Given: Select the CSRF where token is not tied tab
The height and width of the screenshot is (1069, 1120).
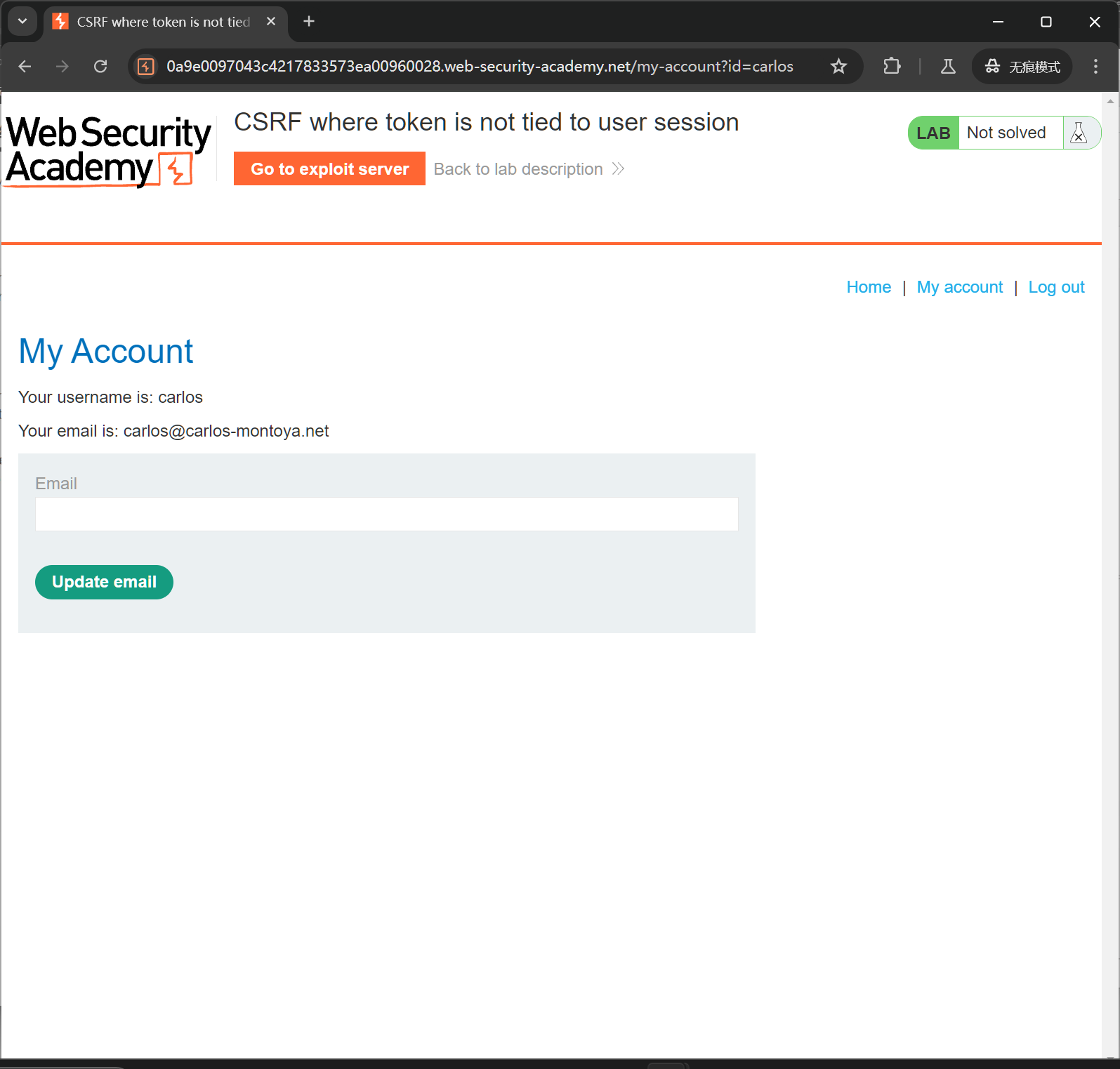Looking at the screenshot, I should click(163, 22).
